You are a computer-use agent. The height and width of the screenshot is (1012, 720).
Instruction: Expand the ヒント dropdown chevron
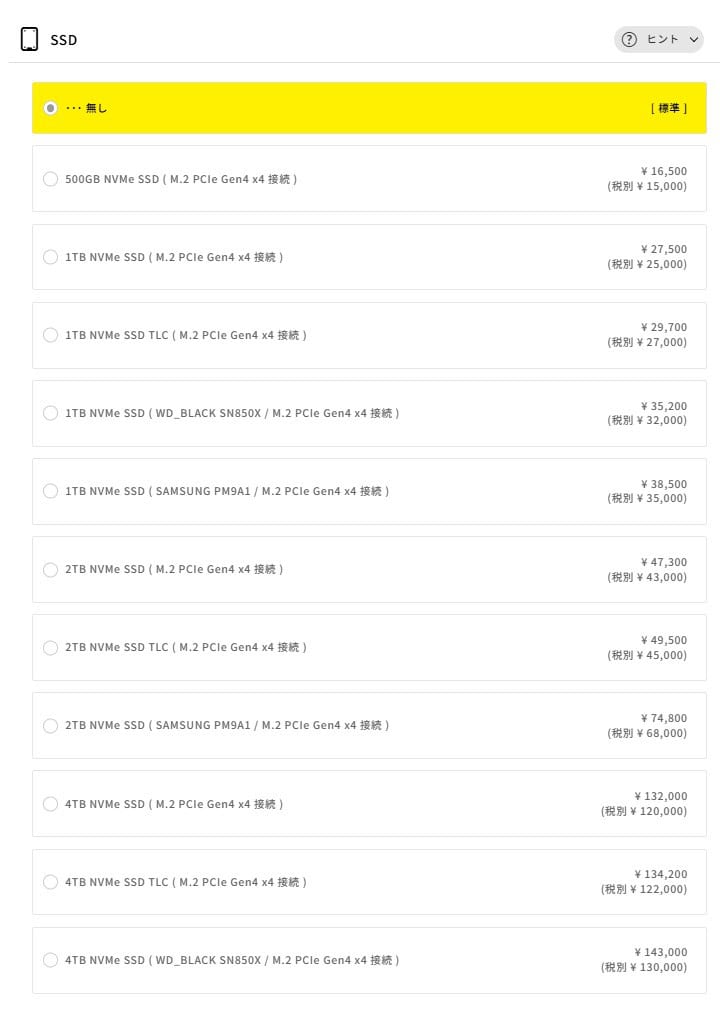pos(694,40)
